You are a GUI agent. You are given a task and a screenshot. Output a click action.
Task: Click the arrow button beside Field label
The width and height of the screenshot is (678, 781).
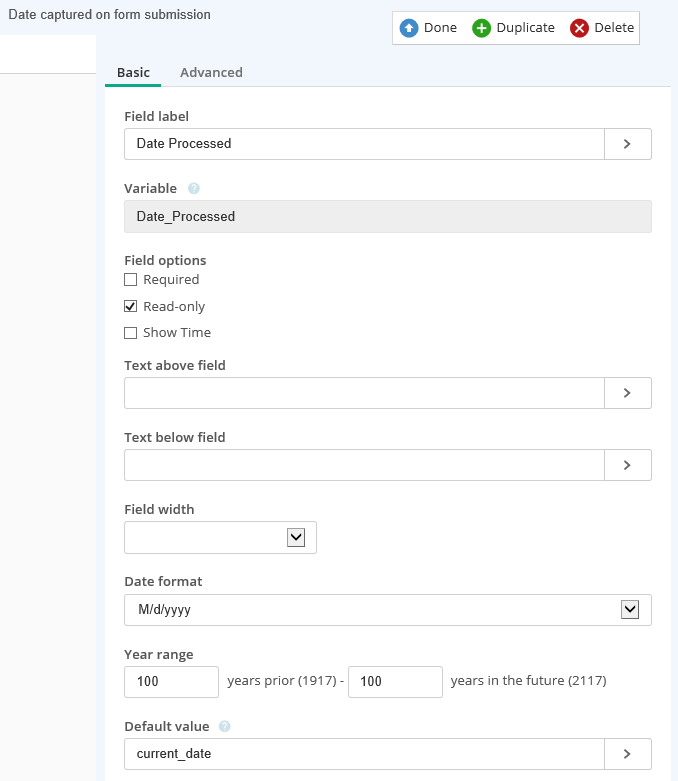(627, 144)
